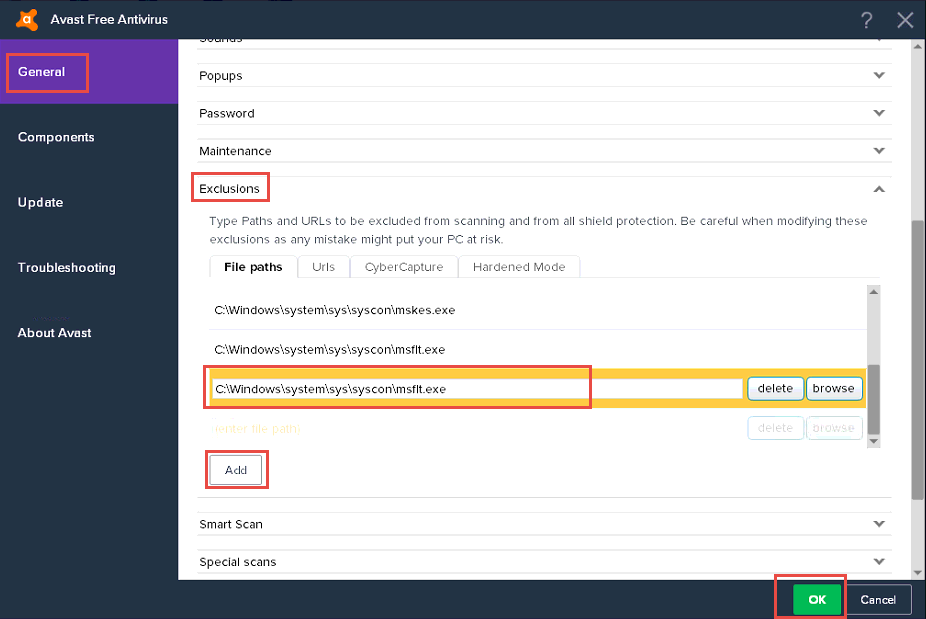Browse for the highlighted file path

pyautogui.click(x=833, y=389)
